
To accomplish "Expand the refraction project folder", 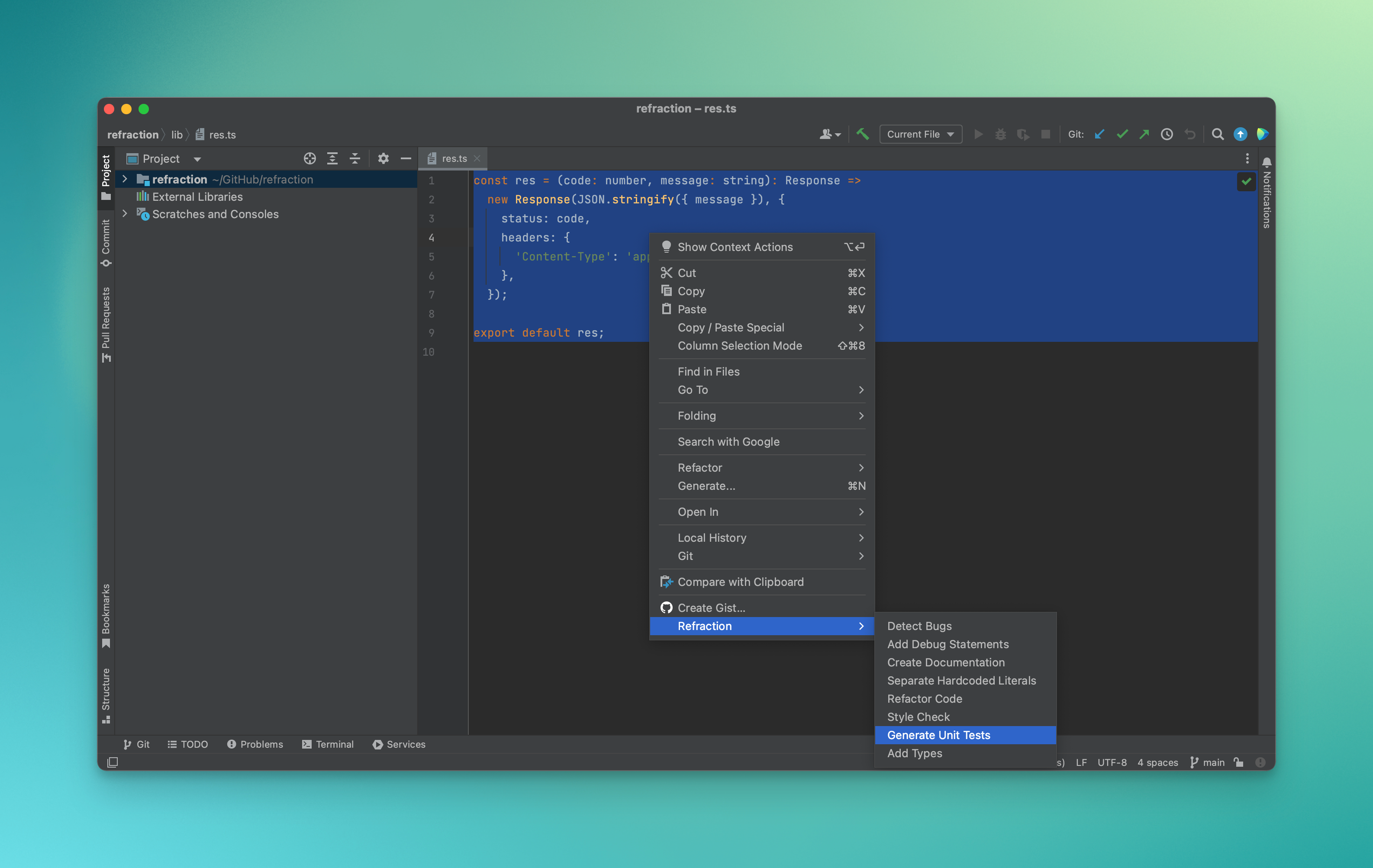I will pos(125,179).
